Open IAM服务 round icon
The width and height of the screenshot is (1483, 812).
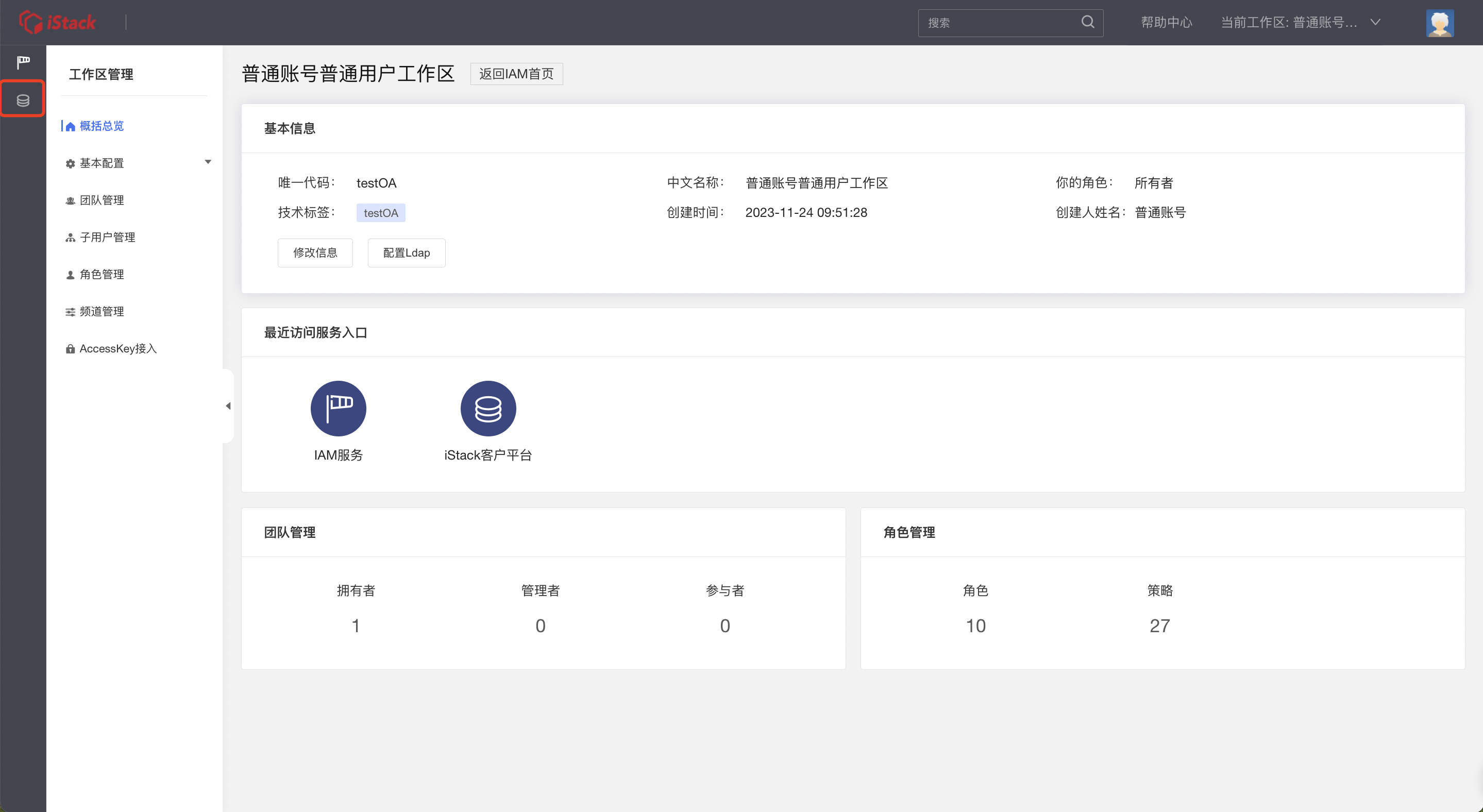coord(339,408)
